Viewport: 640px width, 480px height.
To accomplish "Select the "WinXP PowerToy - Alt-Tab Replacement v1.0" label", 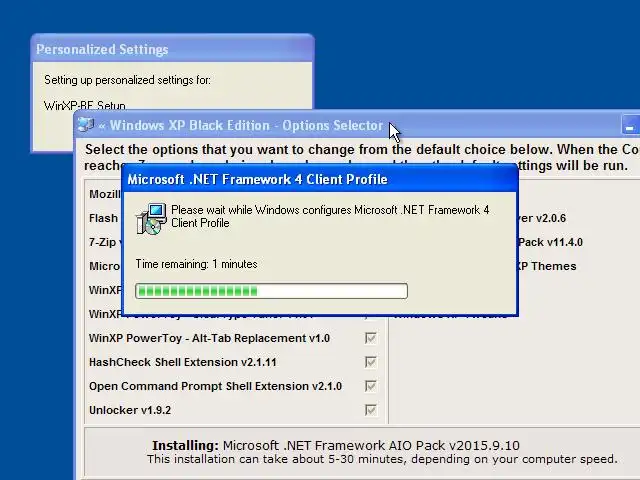I will 209,338.
